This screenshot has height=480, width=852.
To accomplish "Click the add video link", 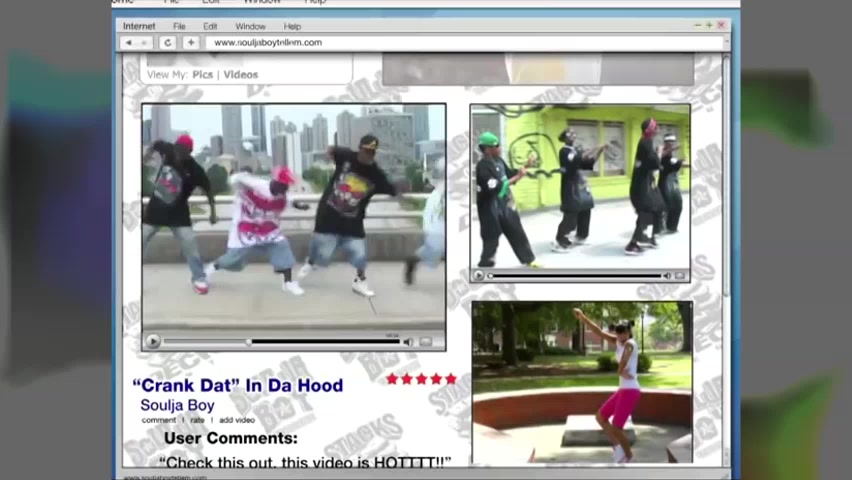I will pyautogui.click(x=237, y=420).
